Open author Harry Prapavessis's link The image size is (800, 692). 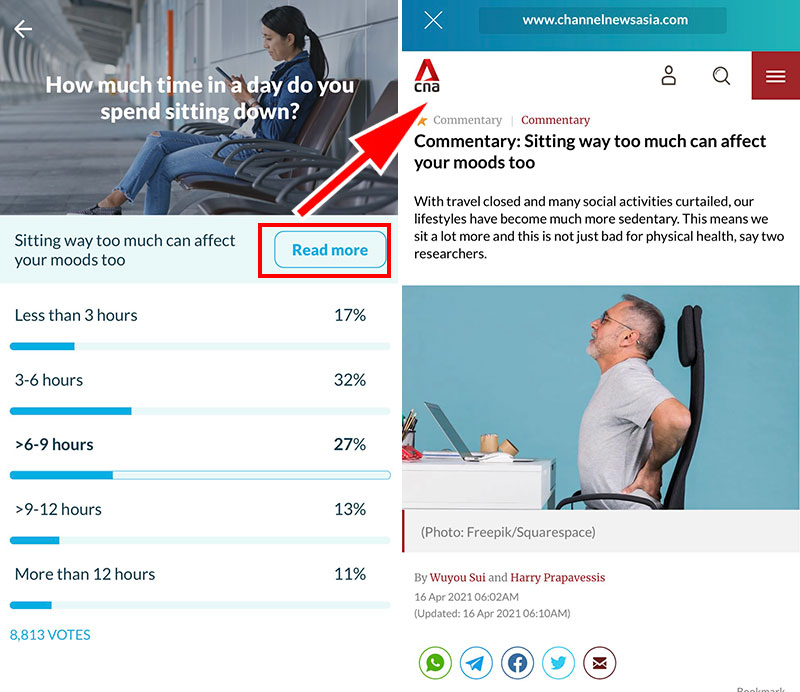pos(558,577)
